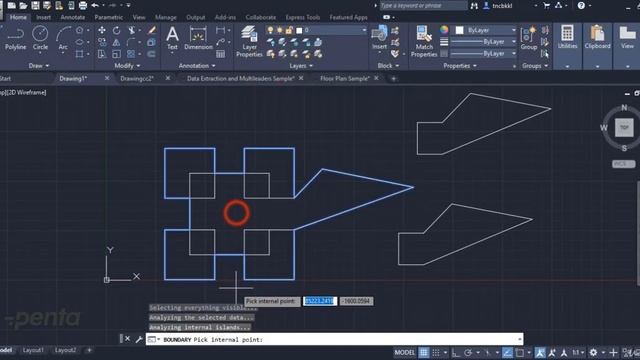Select the Arc tool
This screenshot has height=360, width=640.
point(63,38)
